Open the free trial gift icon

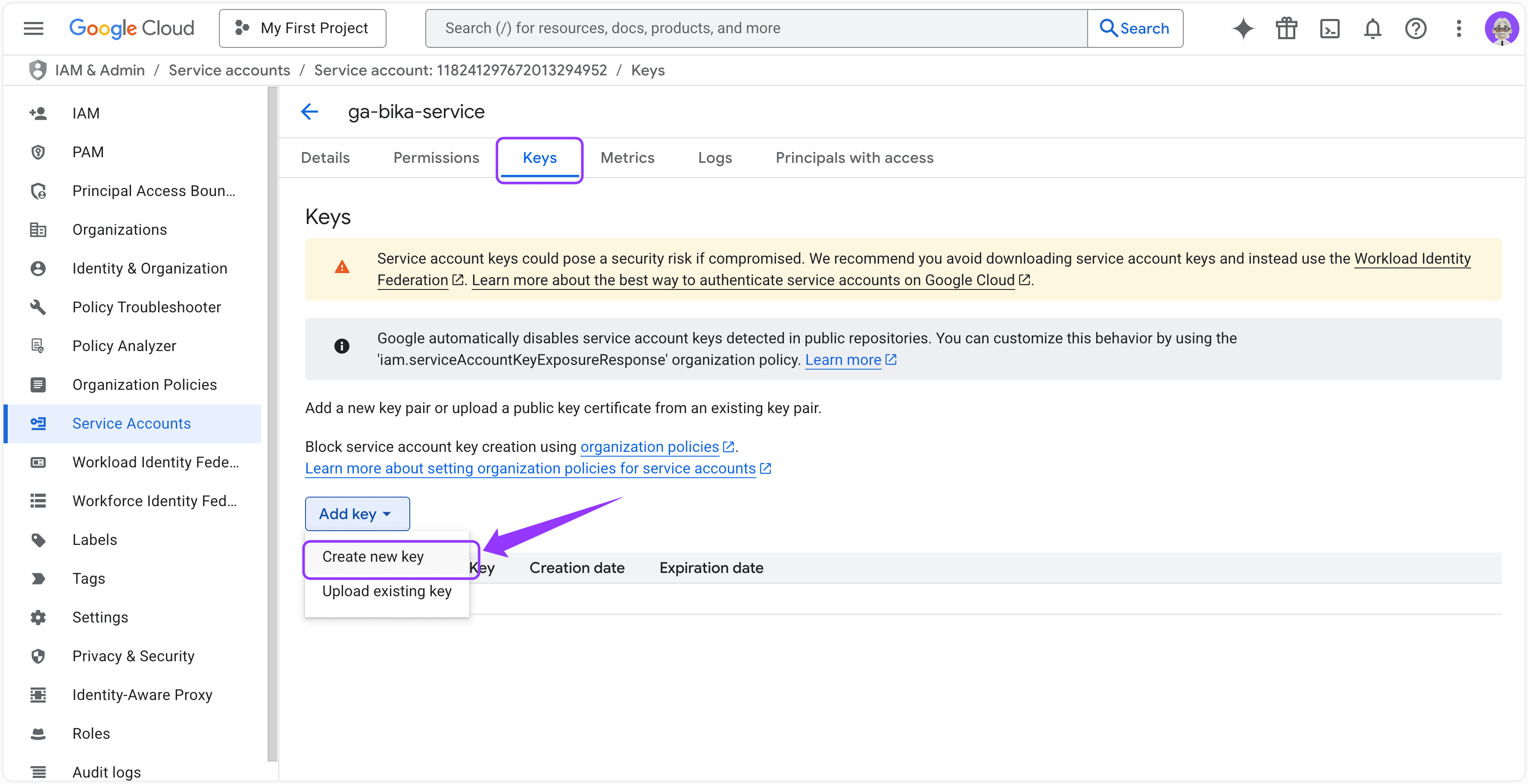click(1287, 28)
